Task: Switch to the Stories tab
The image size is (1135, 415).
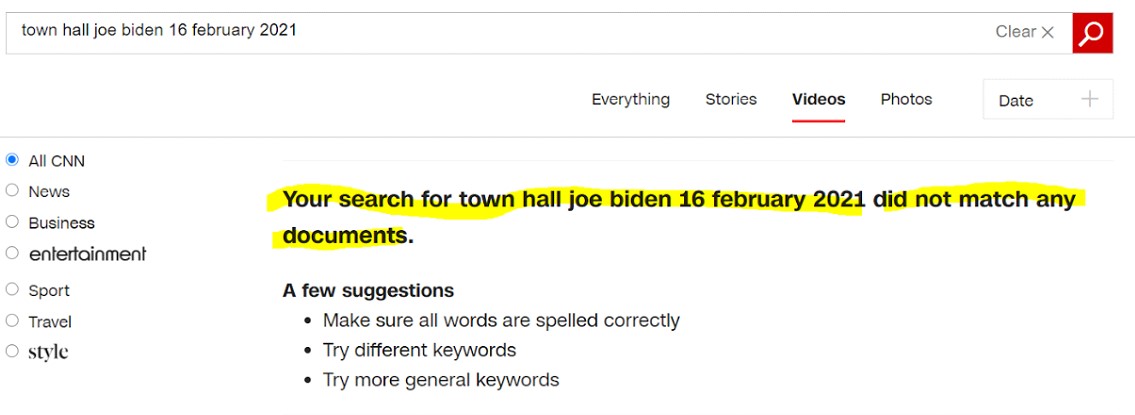Action: point(731,99)
